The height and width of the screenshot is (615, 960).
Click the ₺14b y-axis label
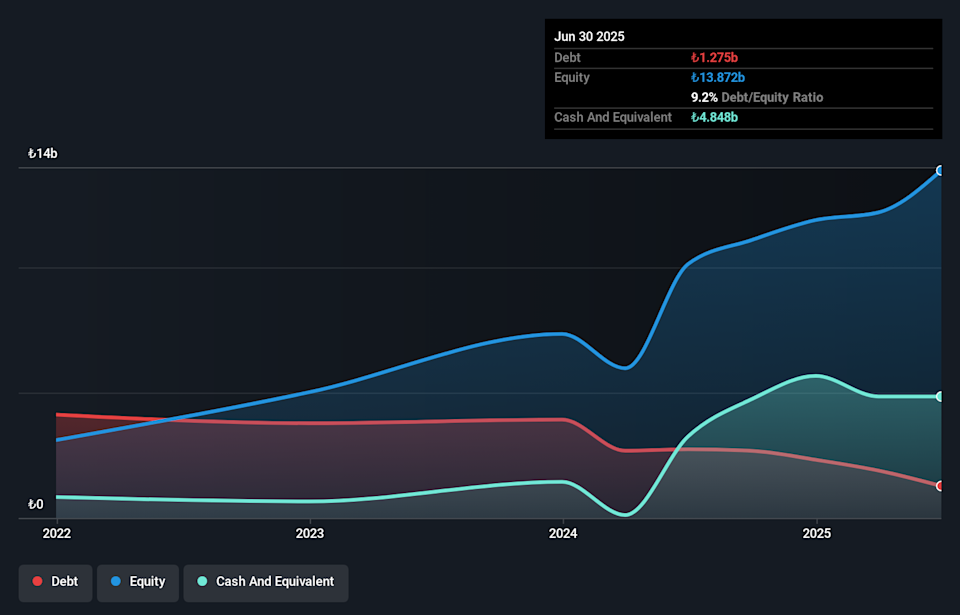(43, 154)
